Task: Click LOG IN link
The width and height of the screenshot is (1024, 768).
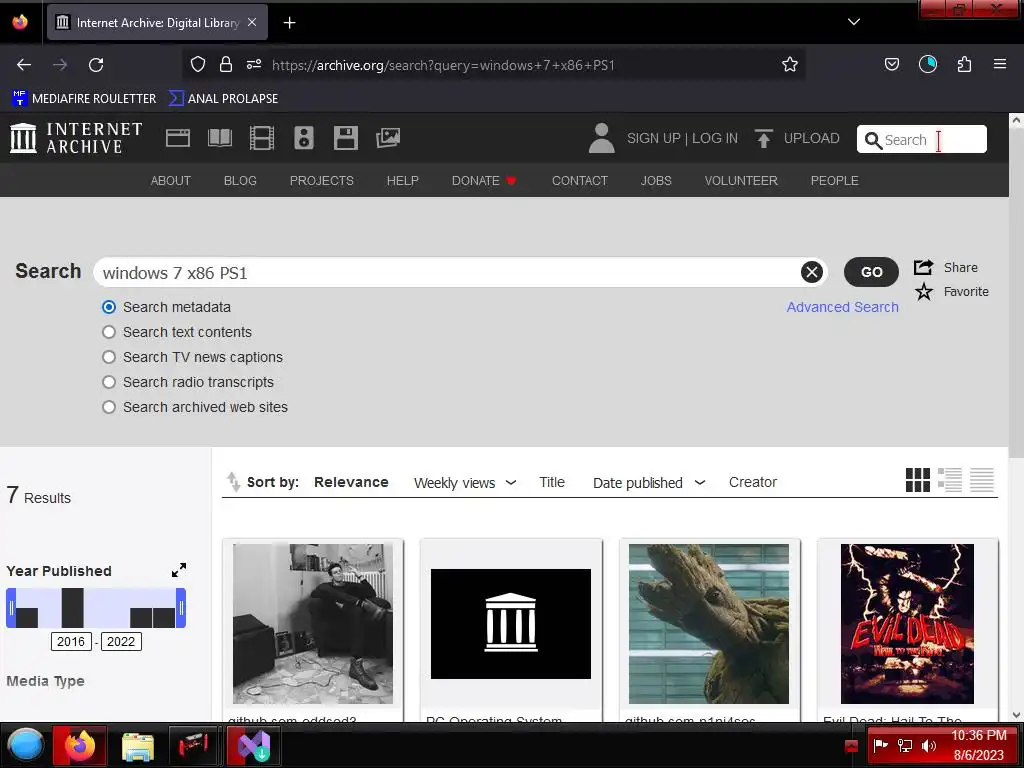Action: pyautogui.click(x=714, y=138)
